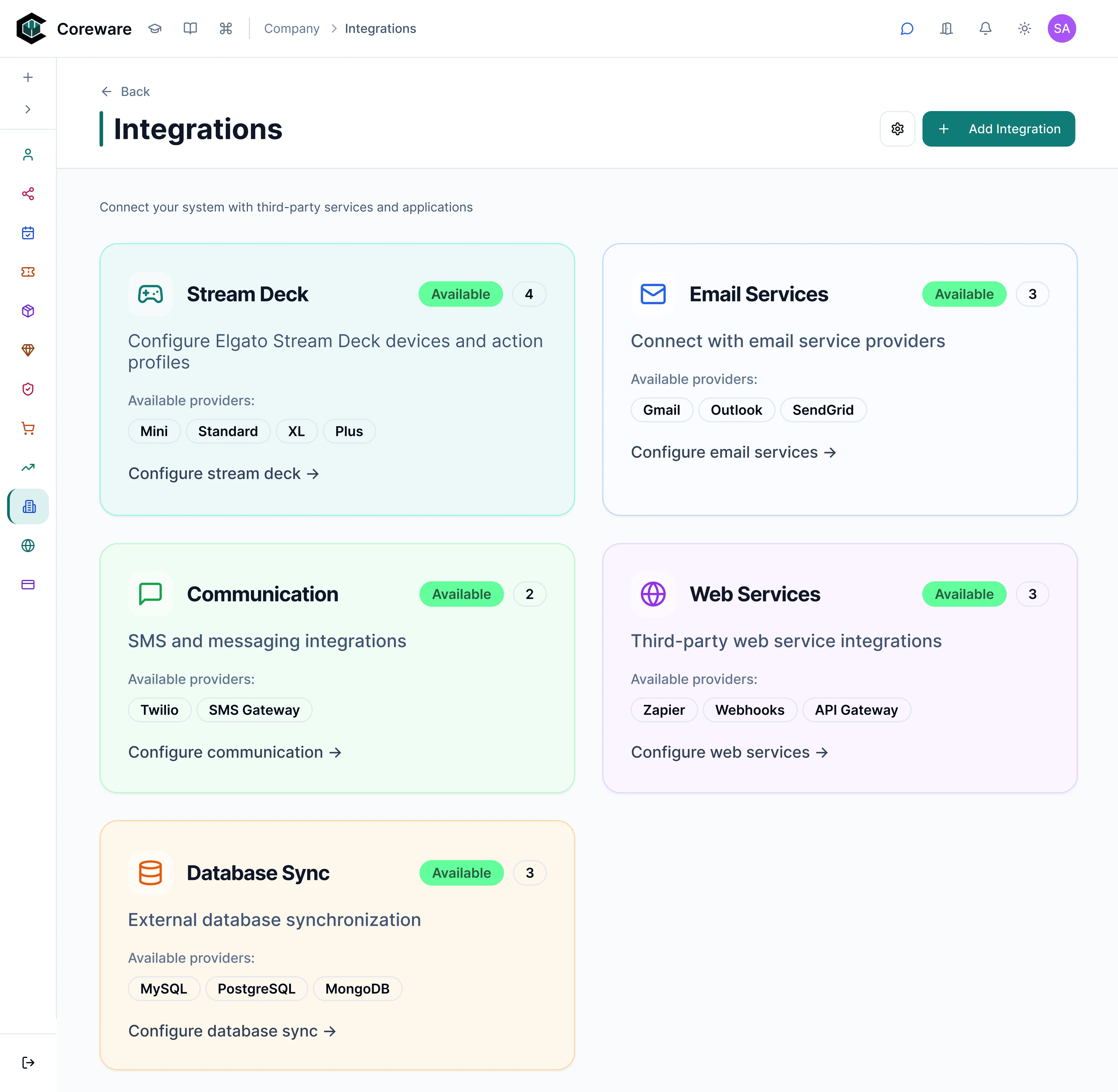Image resolution: width=1118 pixels, height=1092 pixels.
Task: Open the globe sidebar icon
Action: (x=28, y=546)
